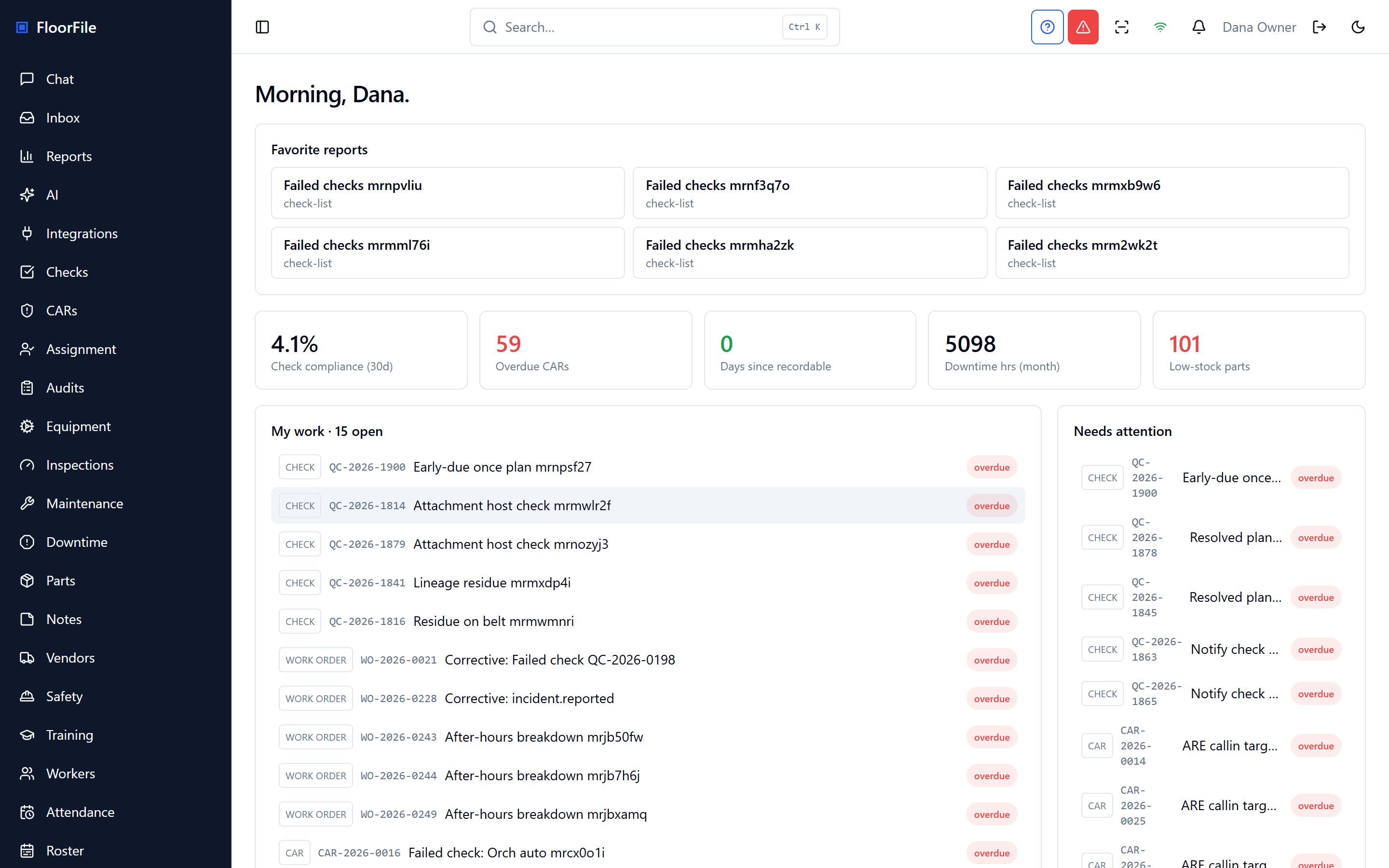This screenshot has height=868, width=1389.
Task: Open Assignment person-check icon
Action: [x=27, y=349]
